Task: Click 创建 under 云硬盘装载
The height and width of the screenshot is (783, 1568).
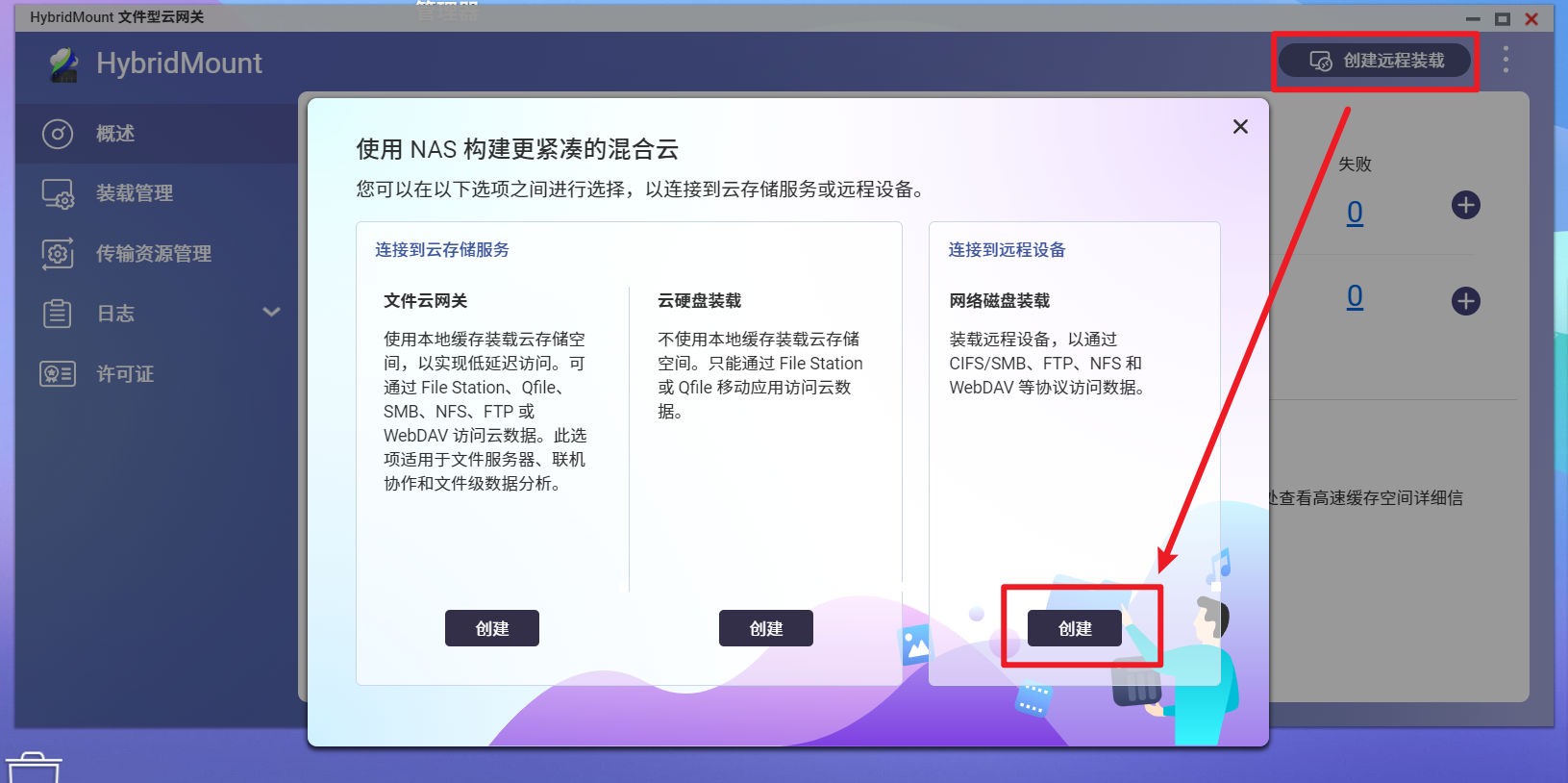Action: [x=766, y=628]
